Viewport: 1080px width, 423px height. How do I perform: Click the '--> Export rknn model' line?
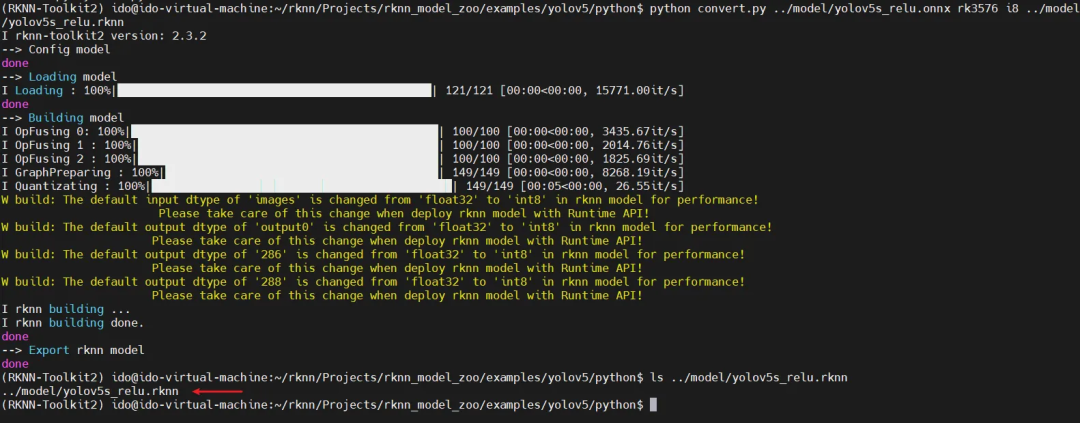point(73,350)
